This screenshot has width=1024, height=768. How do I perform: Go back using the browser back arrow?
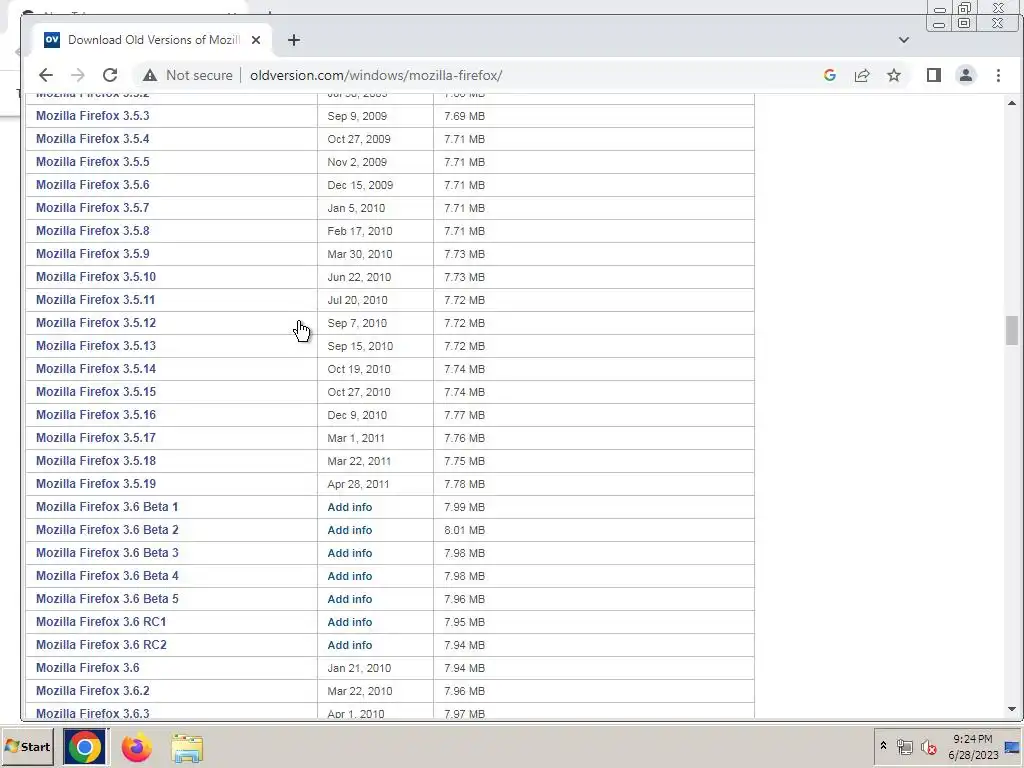46,75
